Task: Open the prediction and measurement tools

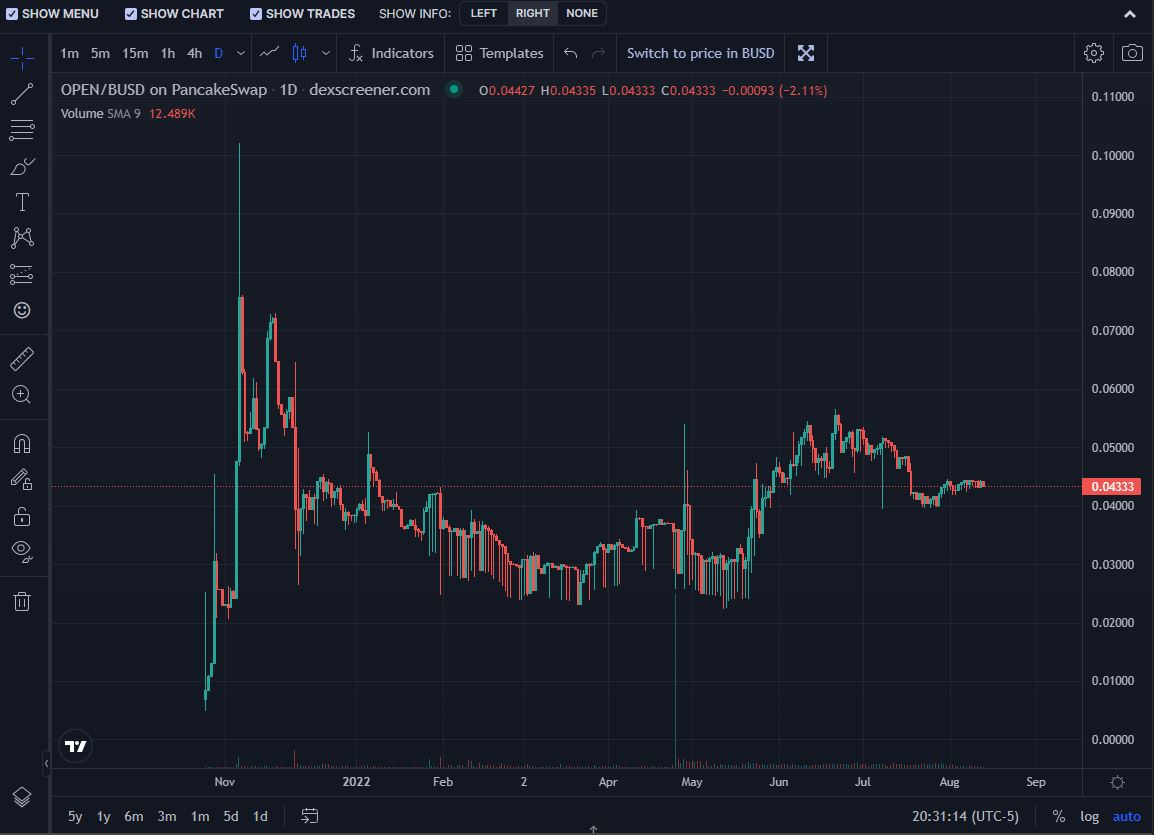Action: 22,274
